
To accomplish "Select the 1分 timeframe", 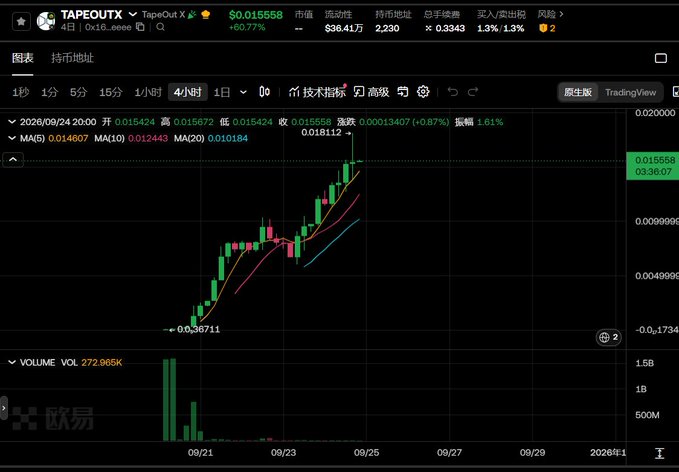I will point(49,92).
